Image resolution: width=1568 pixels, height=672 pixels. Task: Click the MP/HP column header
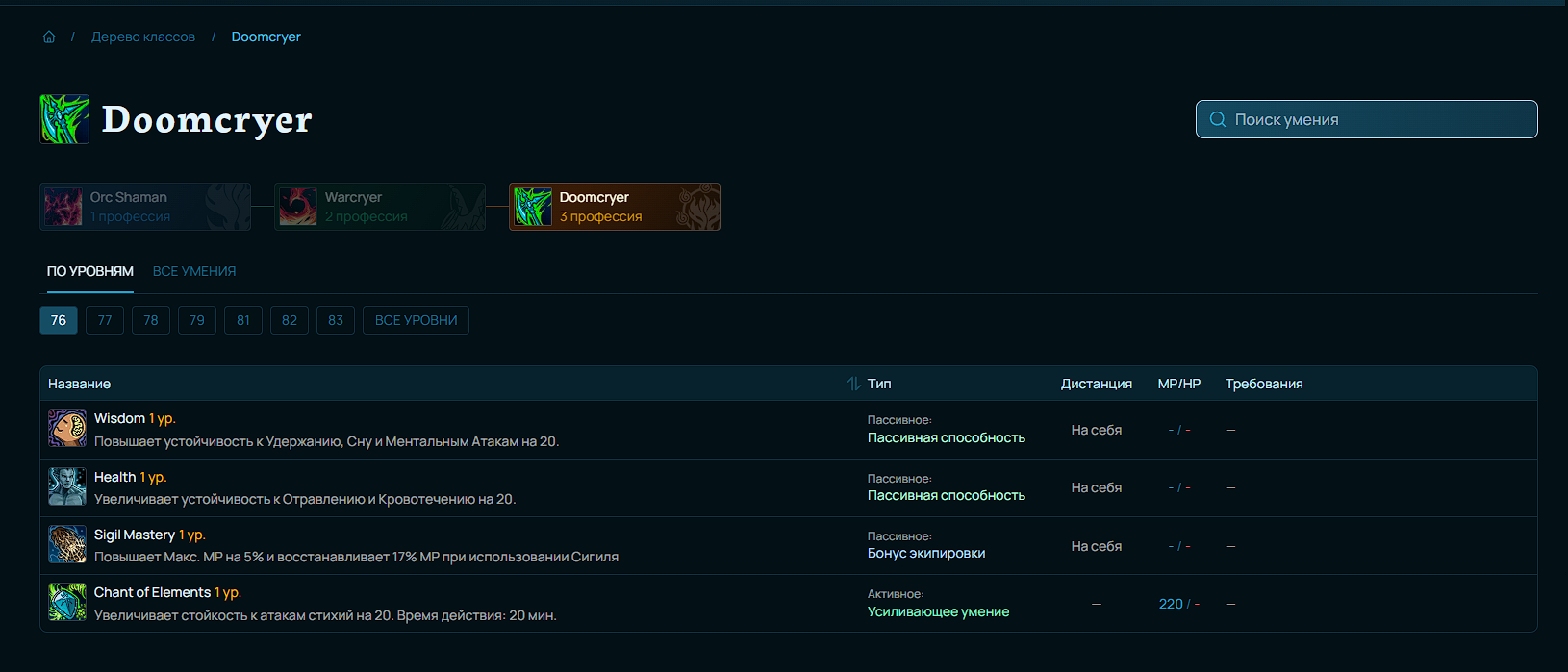[x=1179, y=384]
